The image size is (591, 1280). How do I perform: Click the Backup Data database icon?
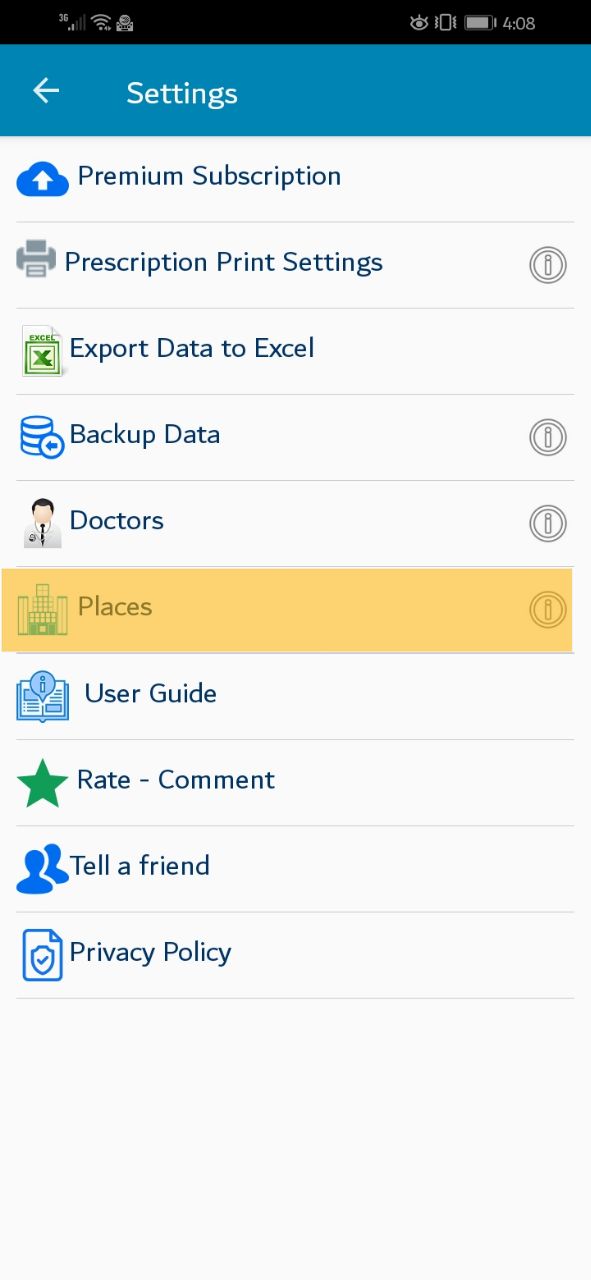(x=42, y=437)
